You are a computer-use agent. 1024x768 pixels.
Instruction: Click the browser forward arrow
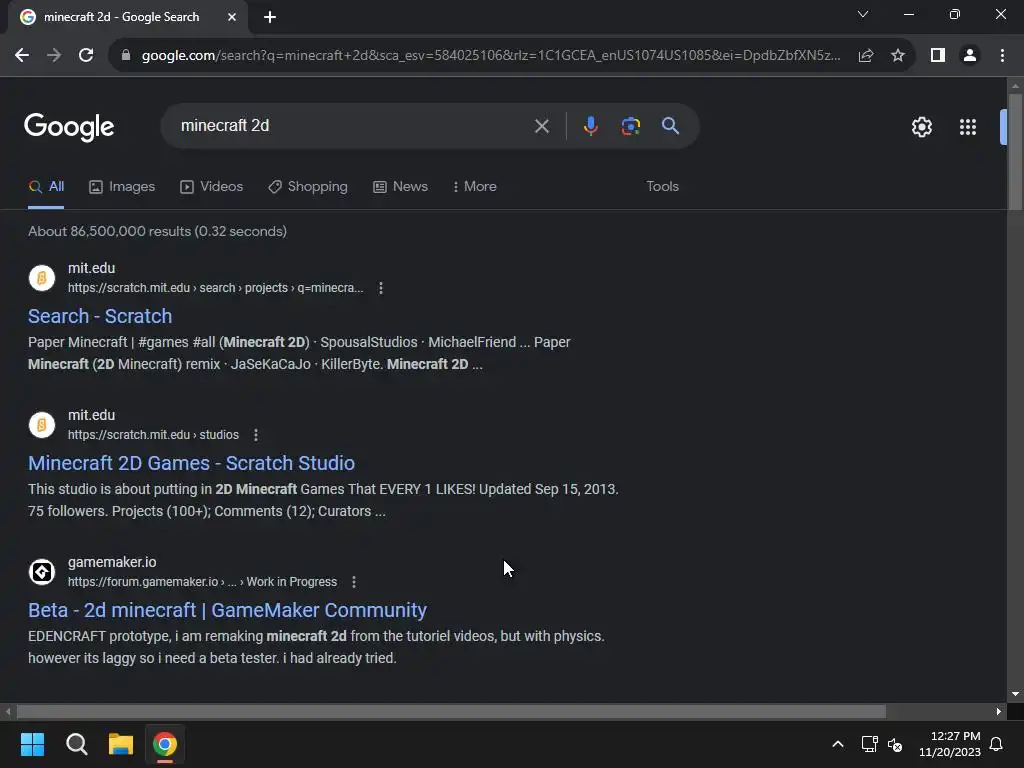coord(54,56)
